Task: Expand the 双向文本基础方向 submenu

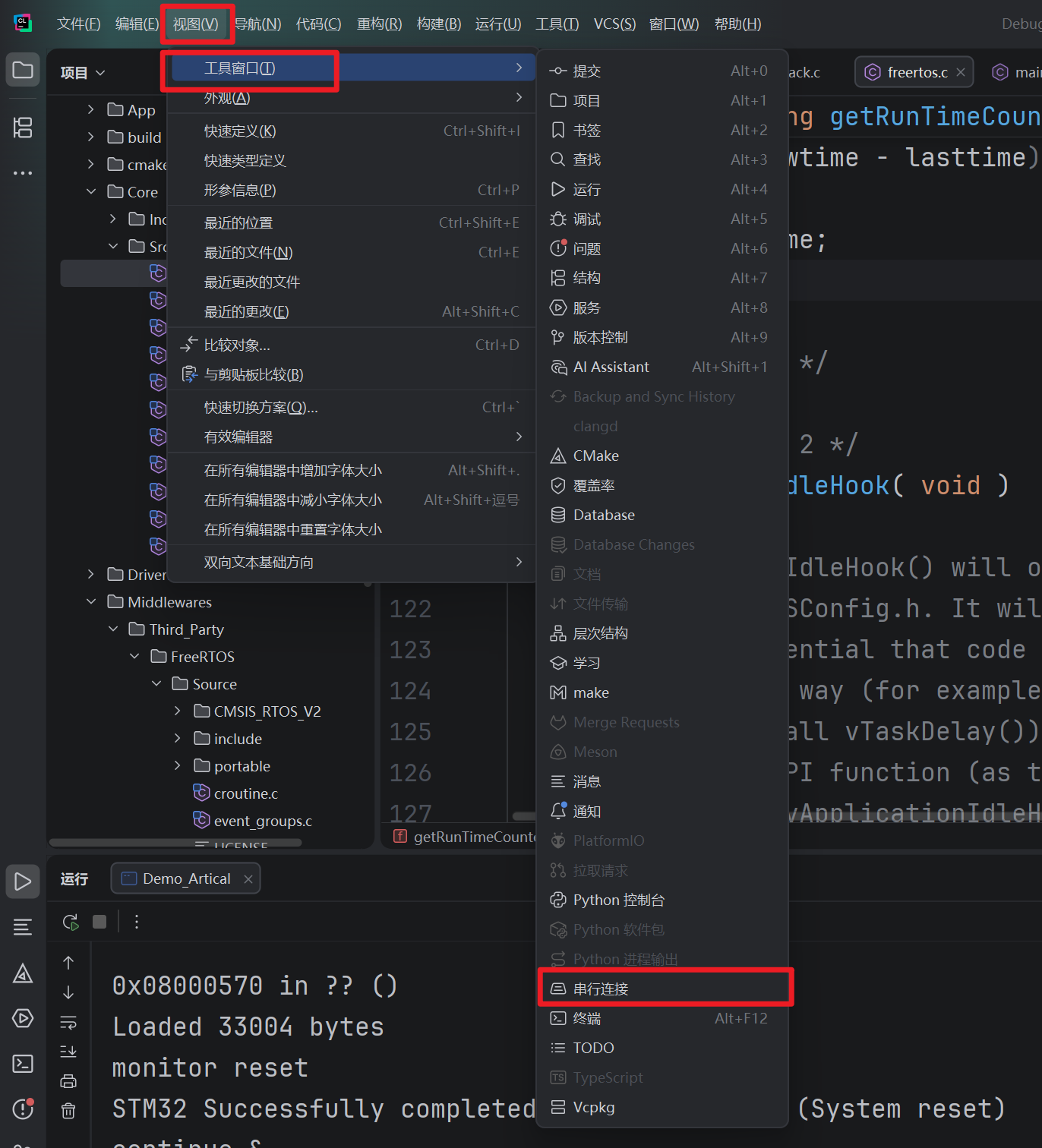Action: coord(351,562)
